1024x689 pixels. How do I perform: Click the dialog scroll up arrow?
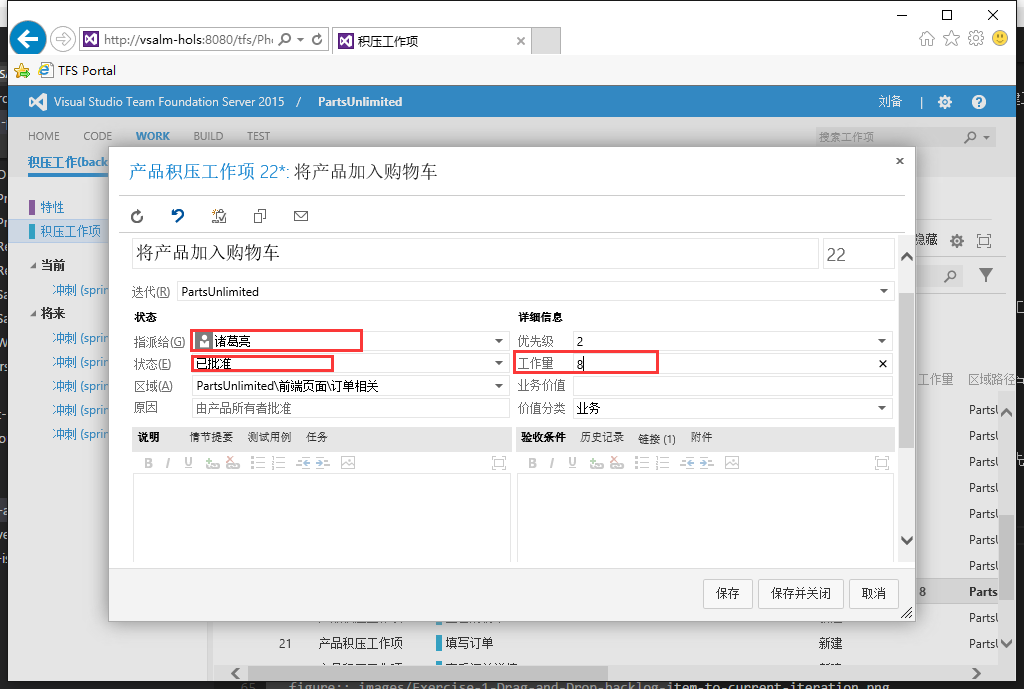[x=906, y=257]
